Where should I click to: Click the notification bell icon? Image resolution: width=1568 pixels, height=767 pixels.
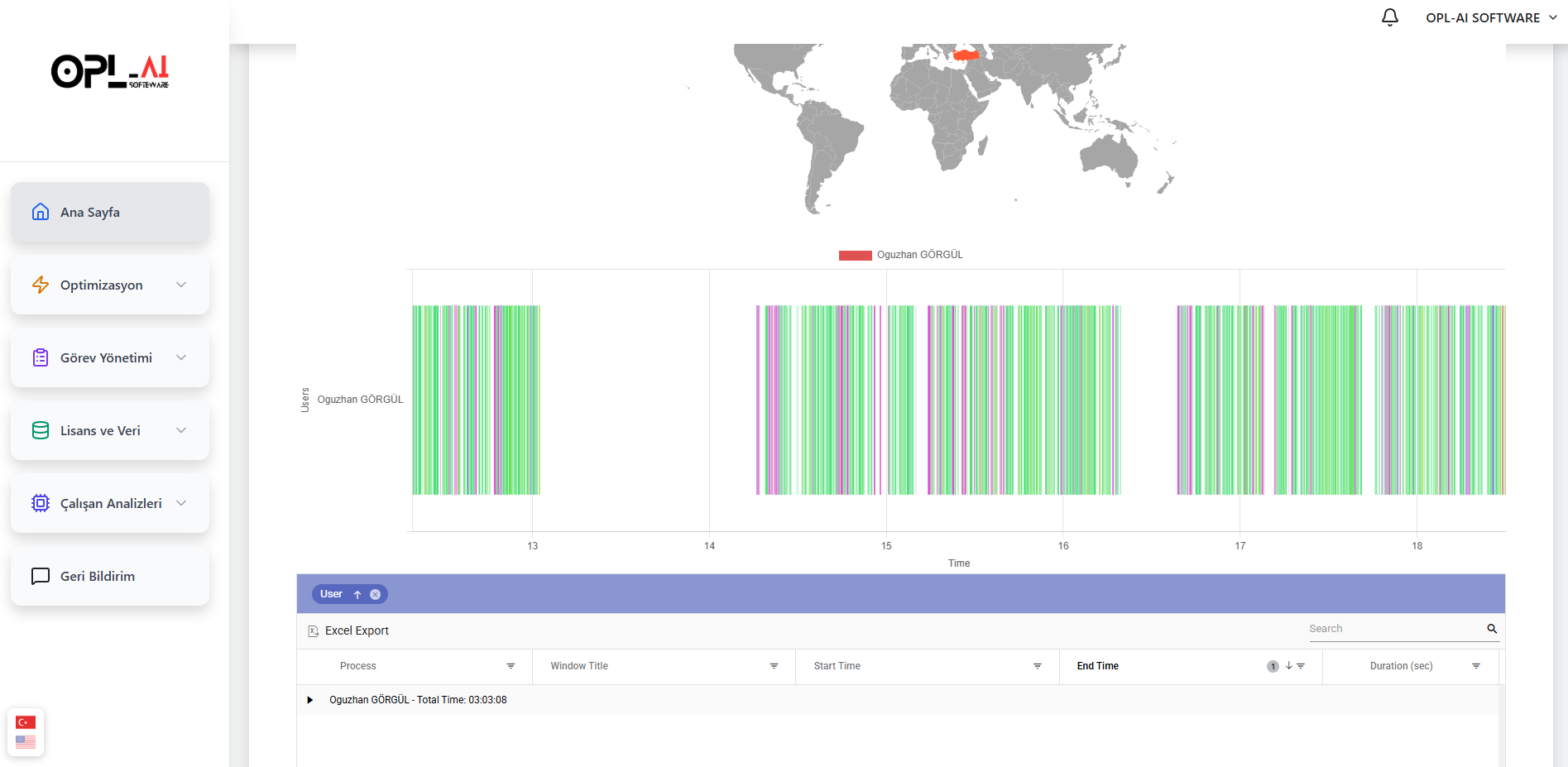pyautogui.click(x=1389, y=17)
